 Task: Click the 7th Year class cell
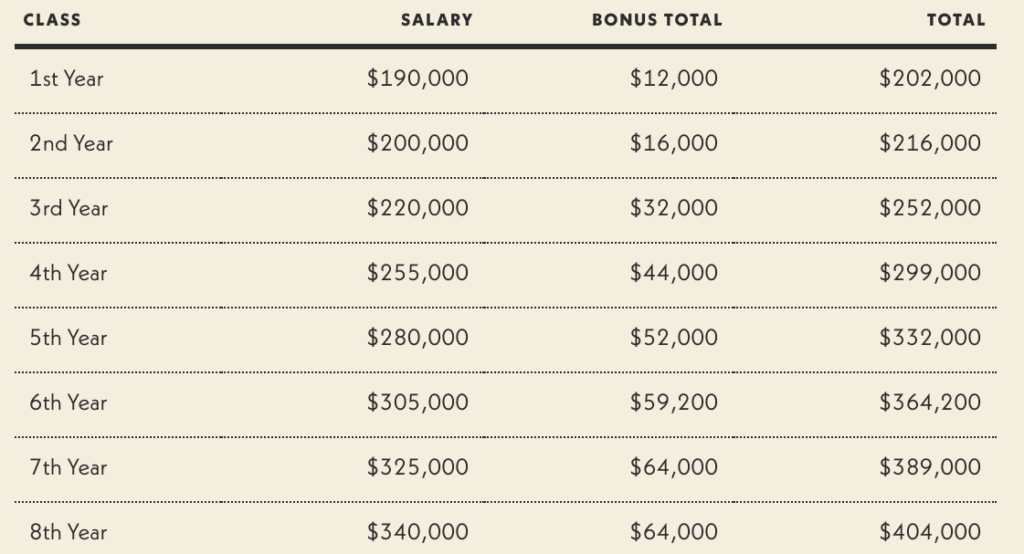pos(69,467)
